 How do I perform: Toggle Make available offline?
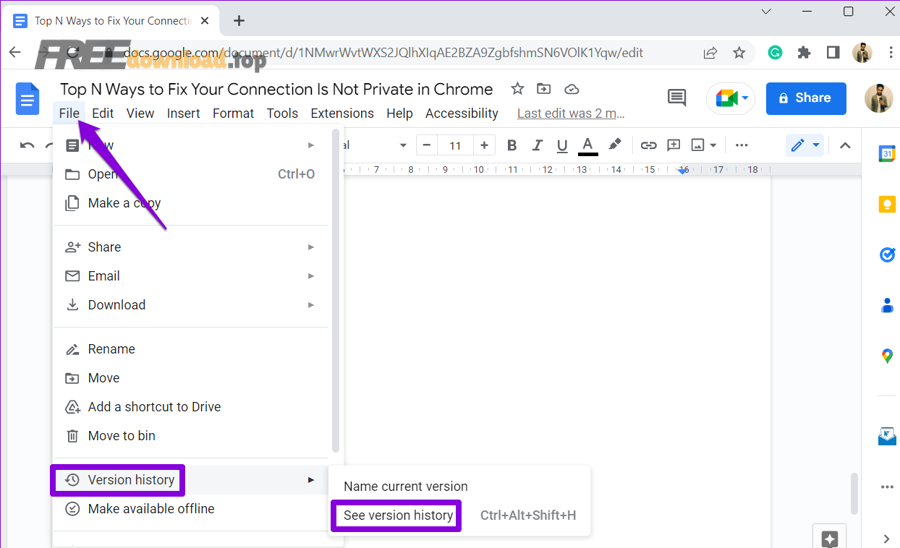coord(192,508)
